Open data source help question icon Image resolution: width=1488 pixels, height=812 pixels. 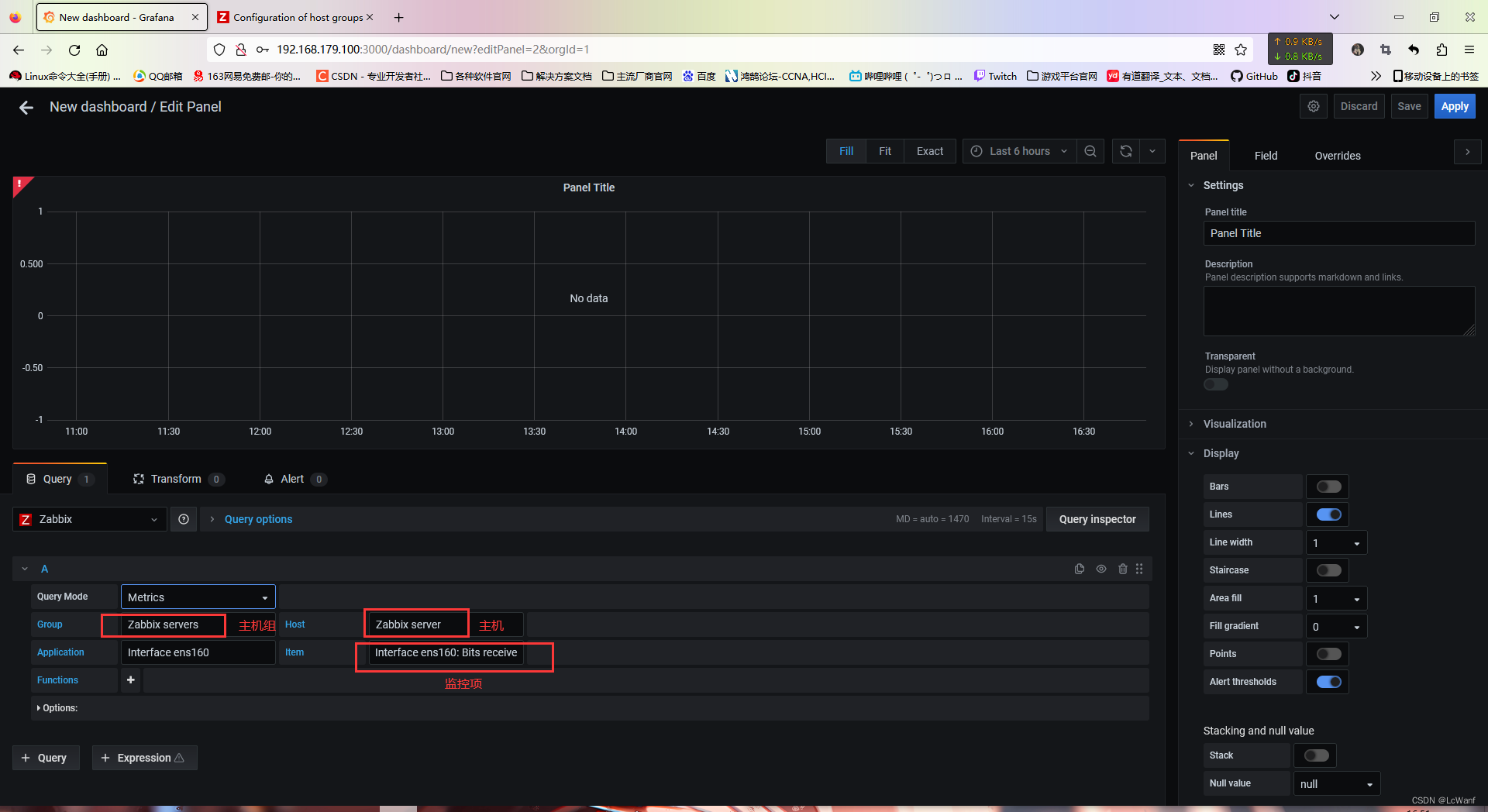(184, 519)
